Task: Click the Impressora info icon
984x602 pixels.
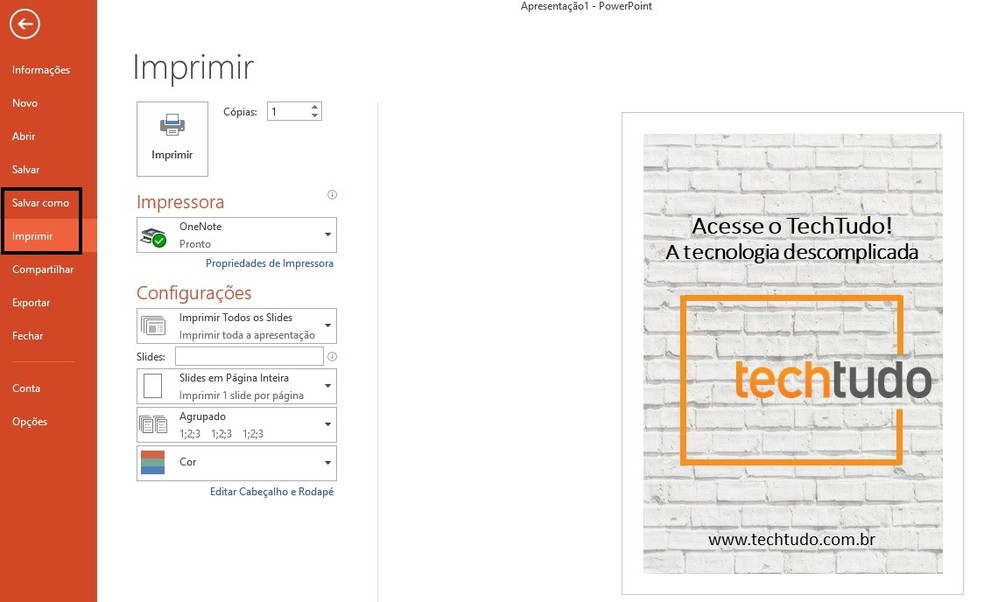Action: [x=332, y=195]
